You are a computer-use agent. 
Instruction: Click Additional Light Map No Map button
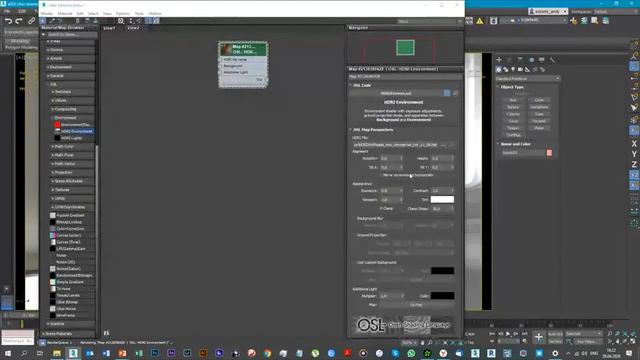416,305
